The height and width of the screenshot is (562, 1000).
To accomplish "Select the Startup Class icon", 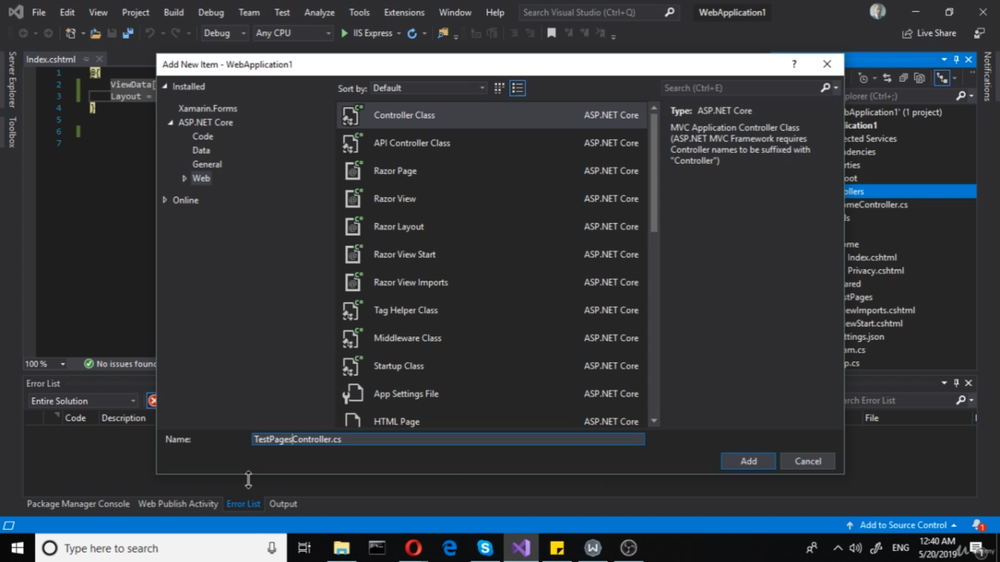I will tap(353, 366).
